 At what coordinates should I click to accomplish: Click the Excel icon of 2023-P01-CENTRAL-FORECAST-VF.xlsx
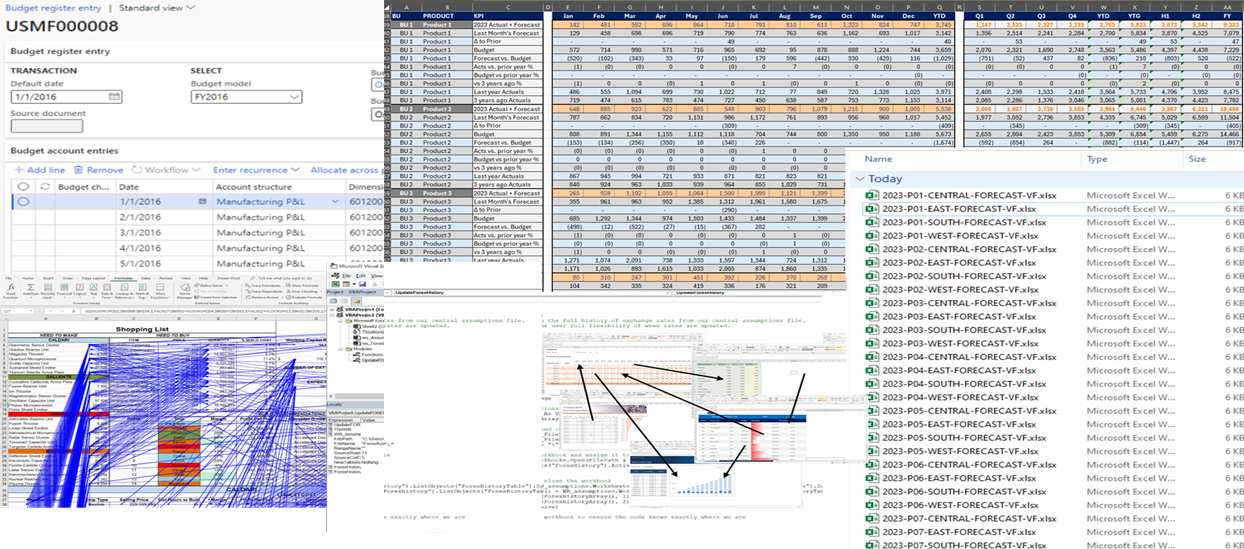tap(871, 194)
